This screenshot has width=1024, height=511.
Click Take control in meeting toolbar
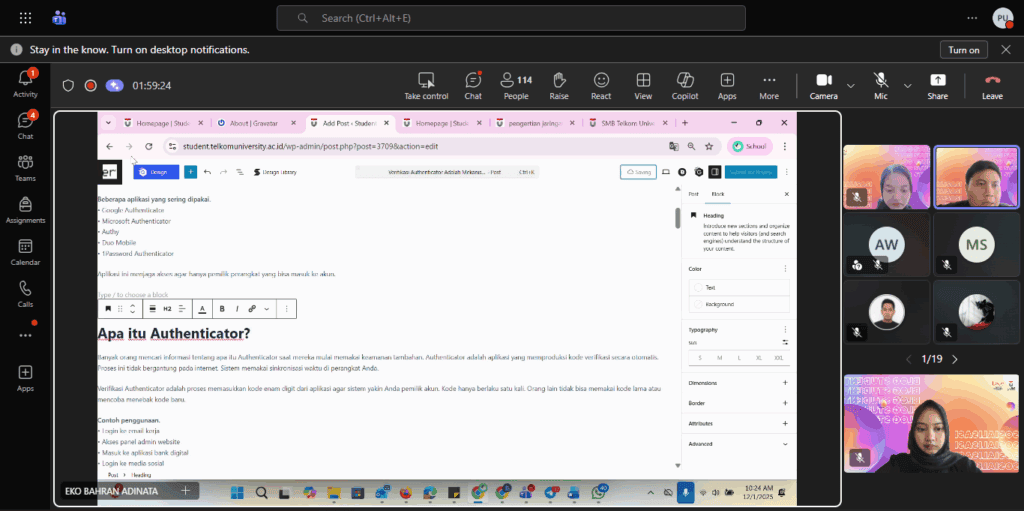point(426,86)
